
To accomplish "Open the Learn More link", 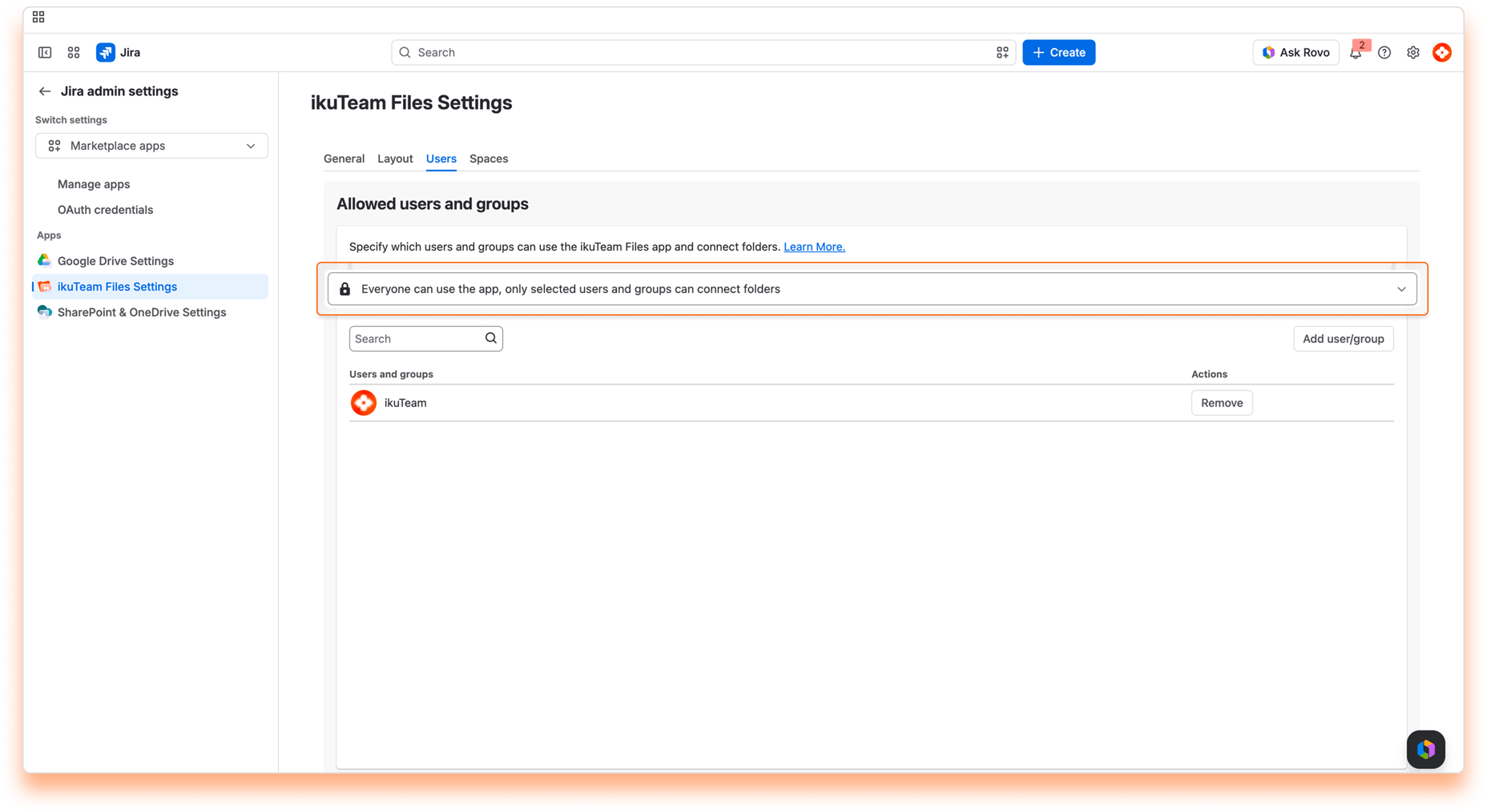I will point(814,247).
